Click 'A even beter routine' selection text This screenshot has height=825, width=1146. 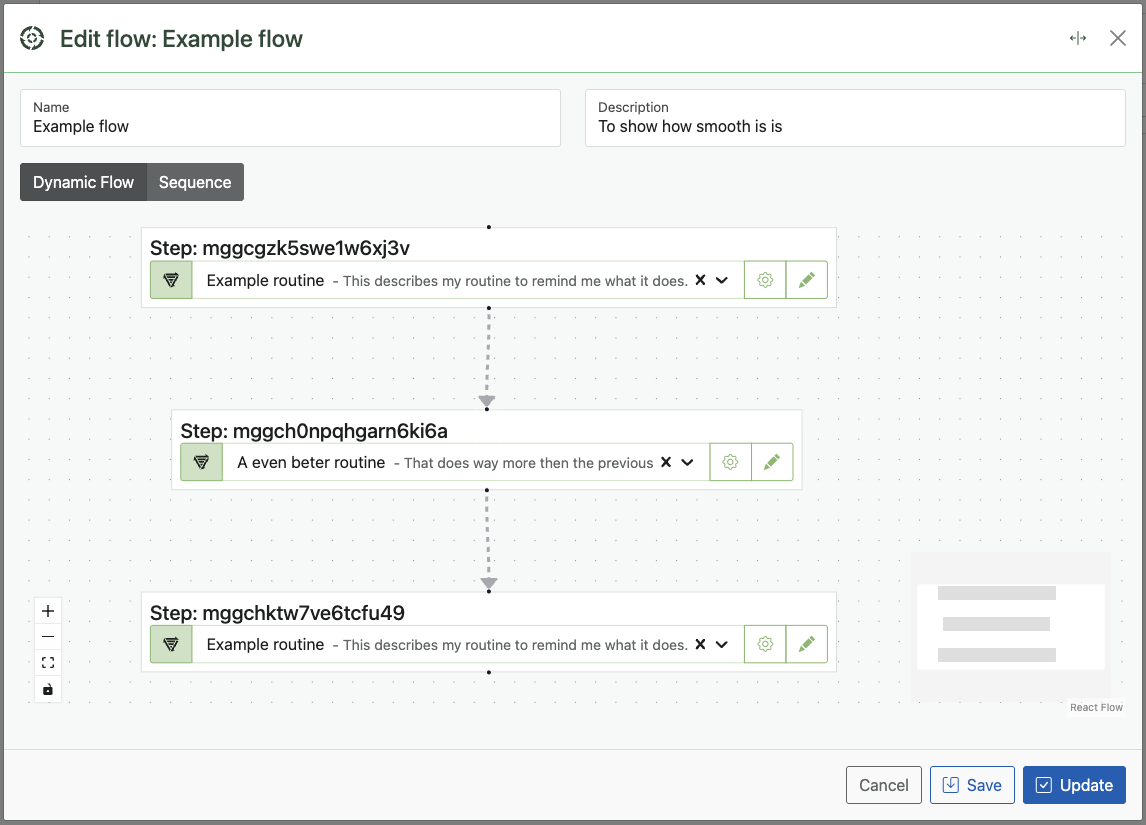point(311,463)
